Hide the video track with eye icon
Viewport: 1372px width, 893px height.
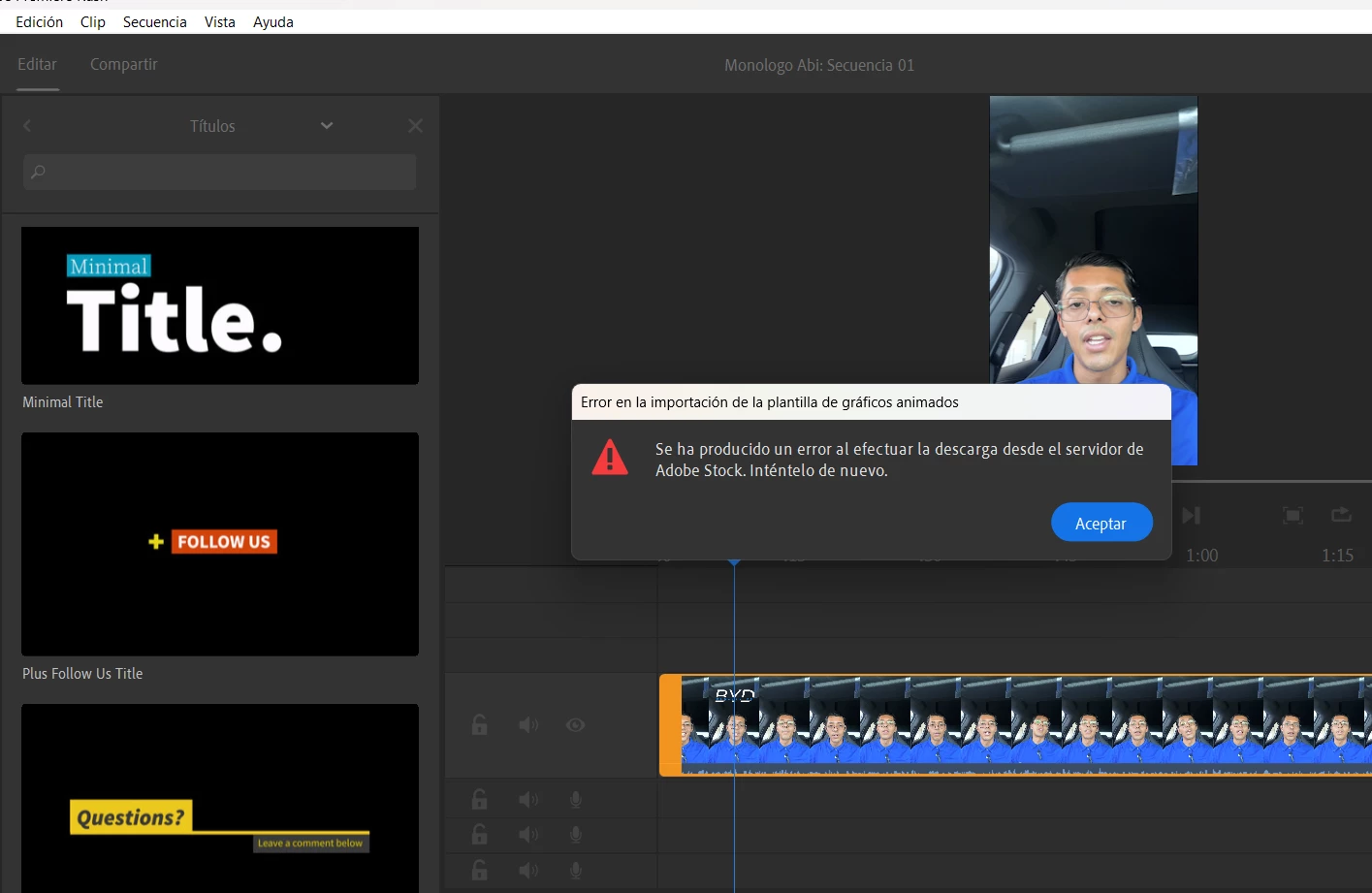(x=575, y=725)
